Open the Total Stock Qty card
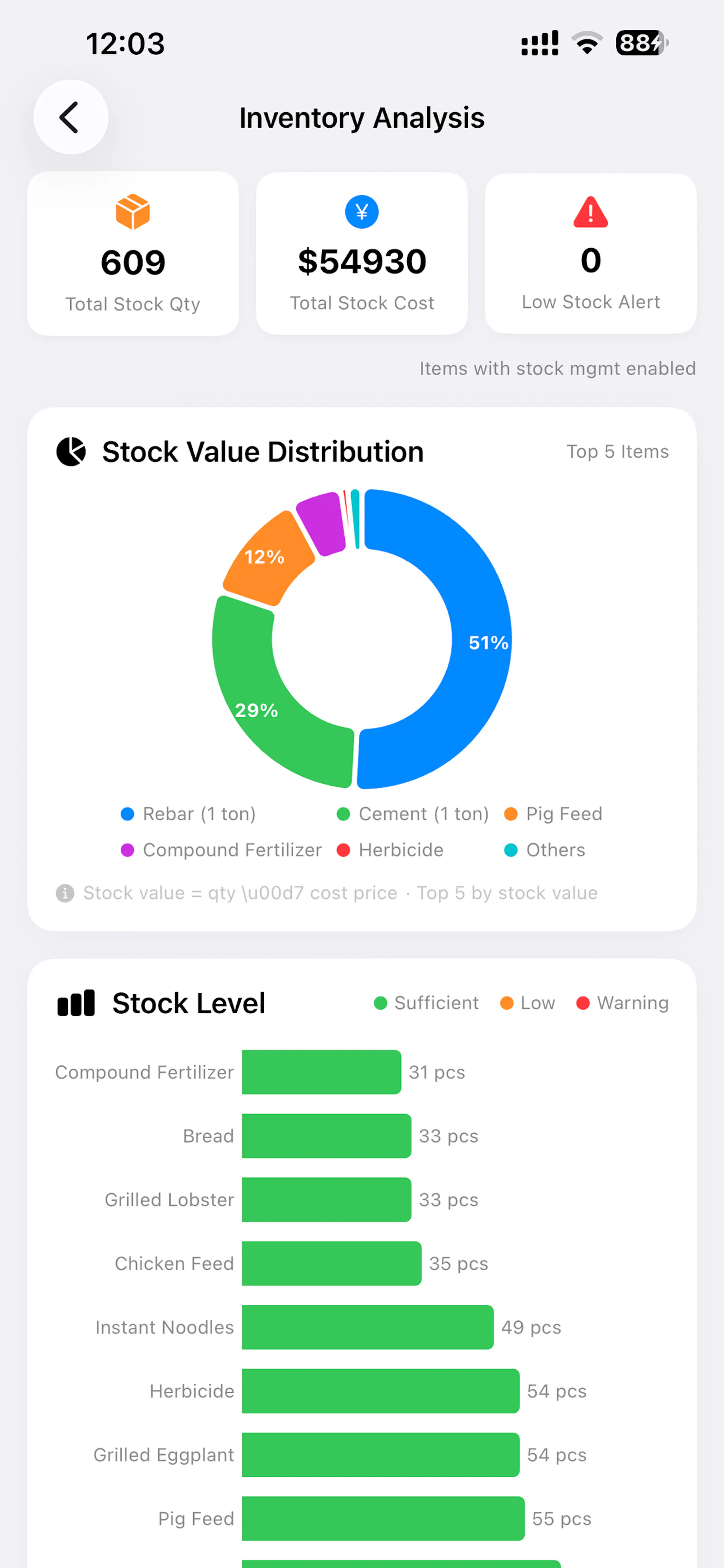Screen dimensions: 724x1568 133,253
